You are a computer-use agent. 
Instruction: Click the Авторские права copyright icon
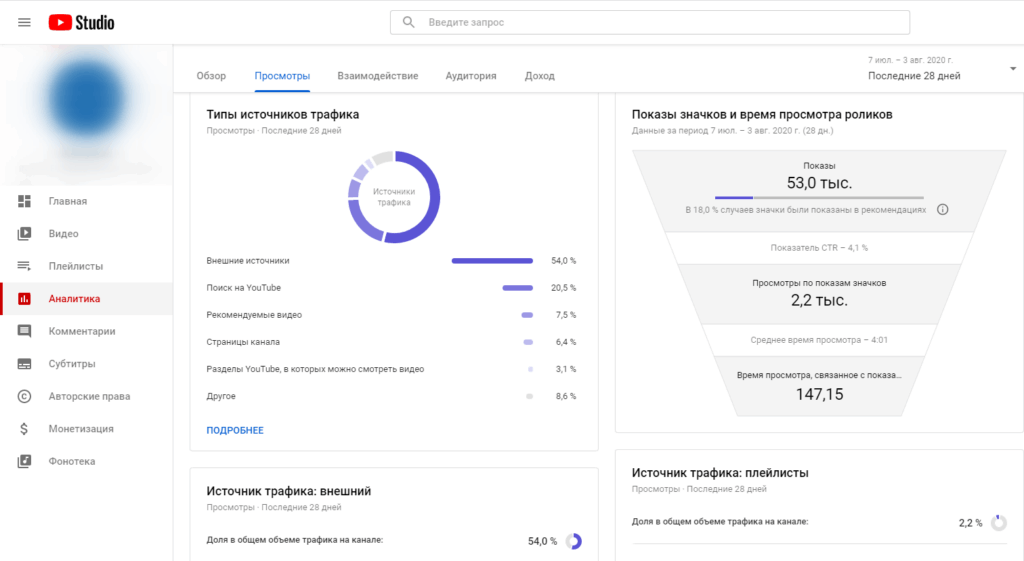(x=24, y=396)
